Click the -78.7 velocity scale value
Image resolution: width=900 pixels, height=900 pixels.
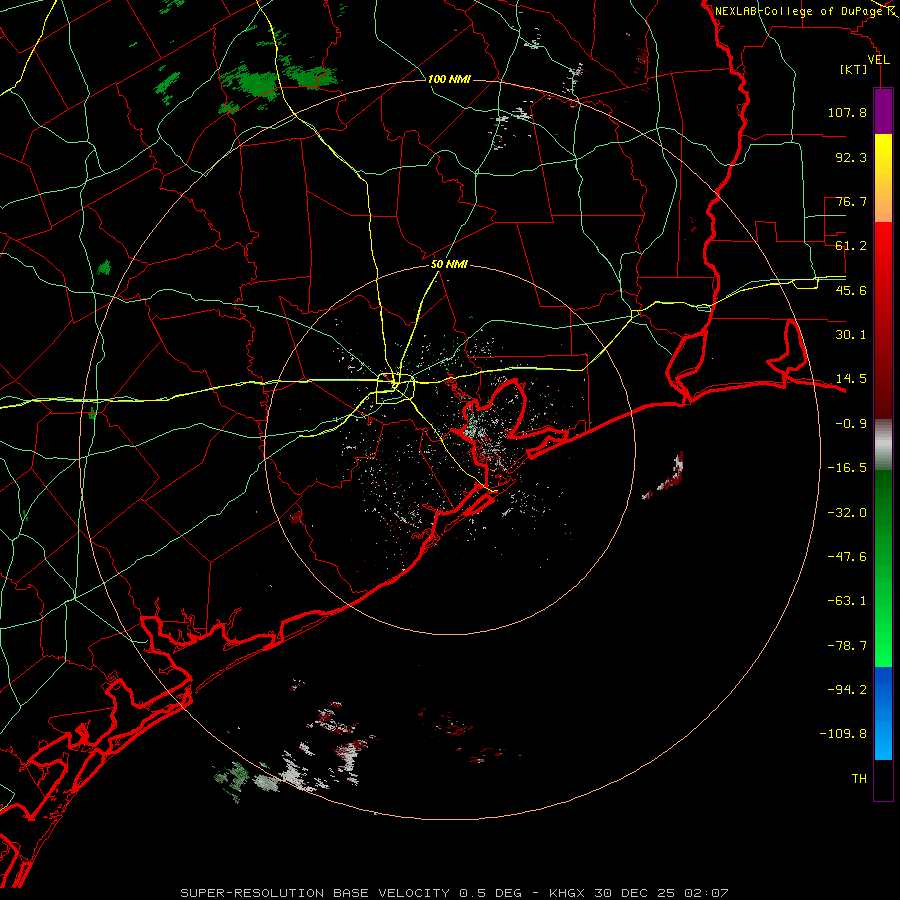[847, 646]
